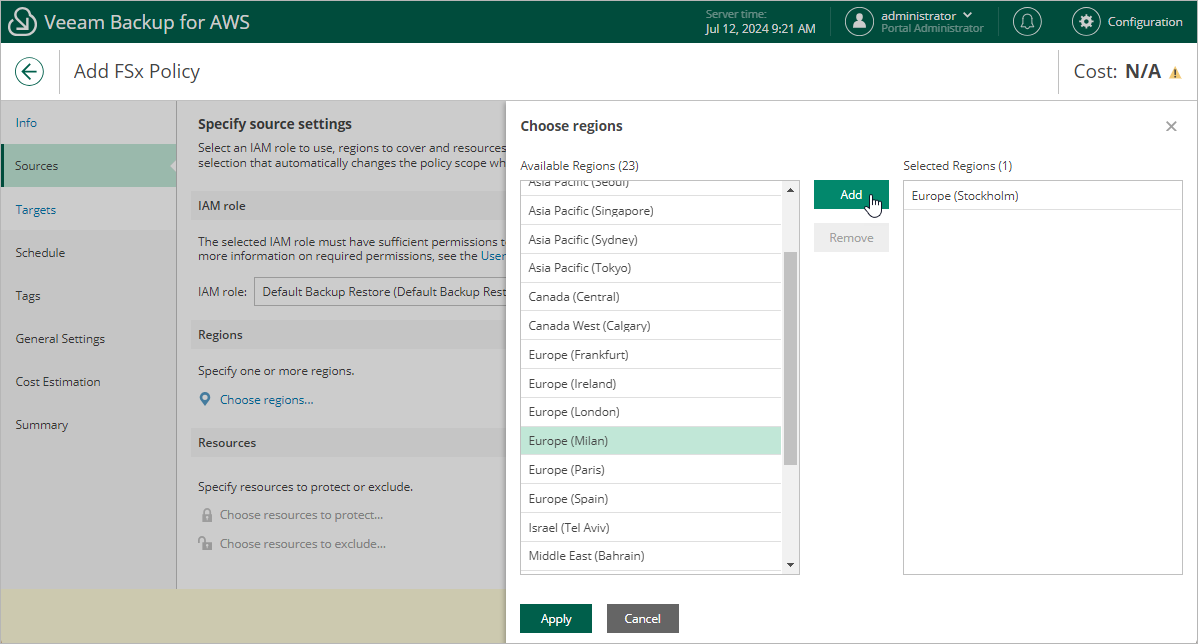The height and width of the screenshot is (644, 1198).
Task: Cancel the region selection
Action: 643,619
